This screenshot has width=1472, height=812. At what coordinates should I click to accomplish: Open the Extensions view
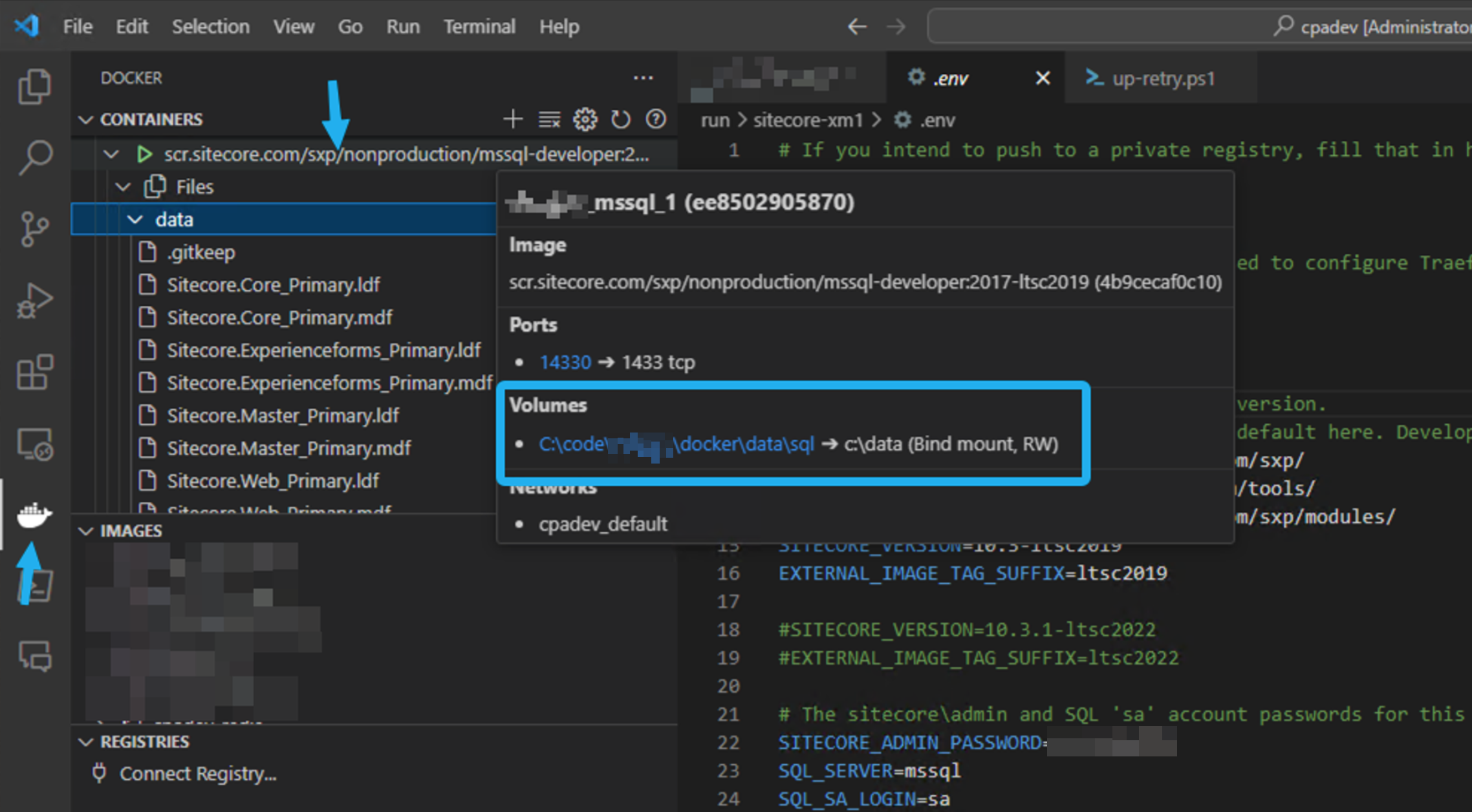point(34,372)
